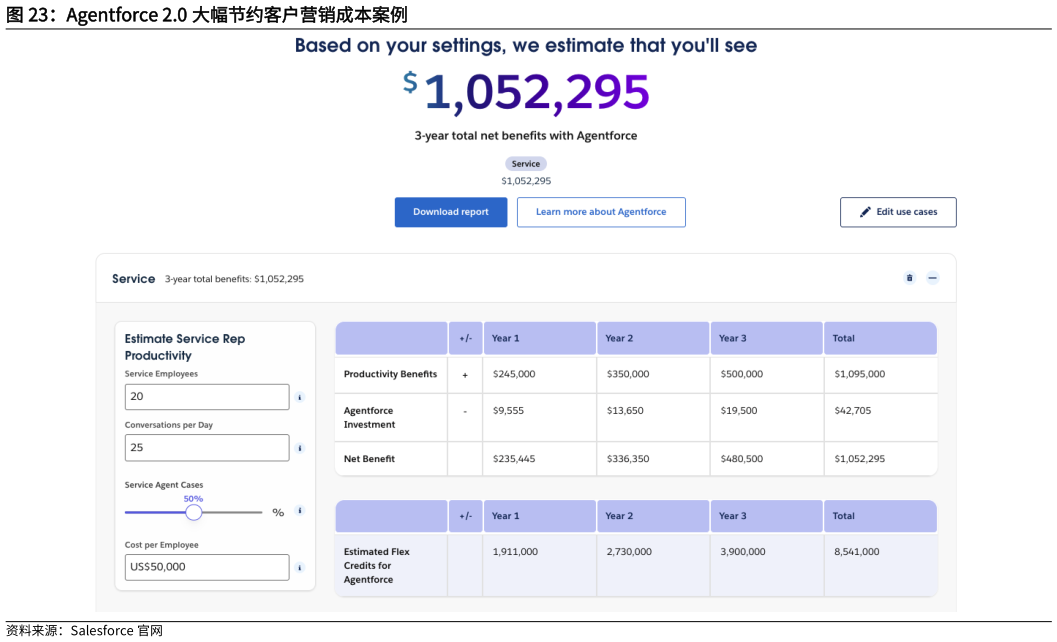Viewport: 1057px width, 642px height.
Task: Select the Productivity Benefits row label
Action: pyautogui.click(x=390, y=374)
